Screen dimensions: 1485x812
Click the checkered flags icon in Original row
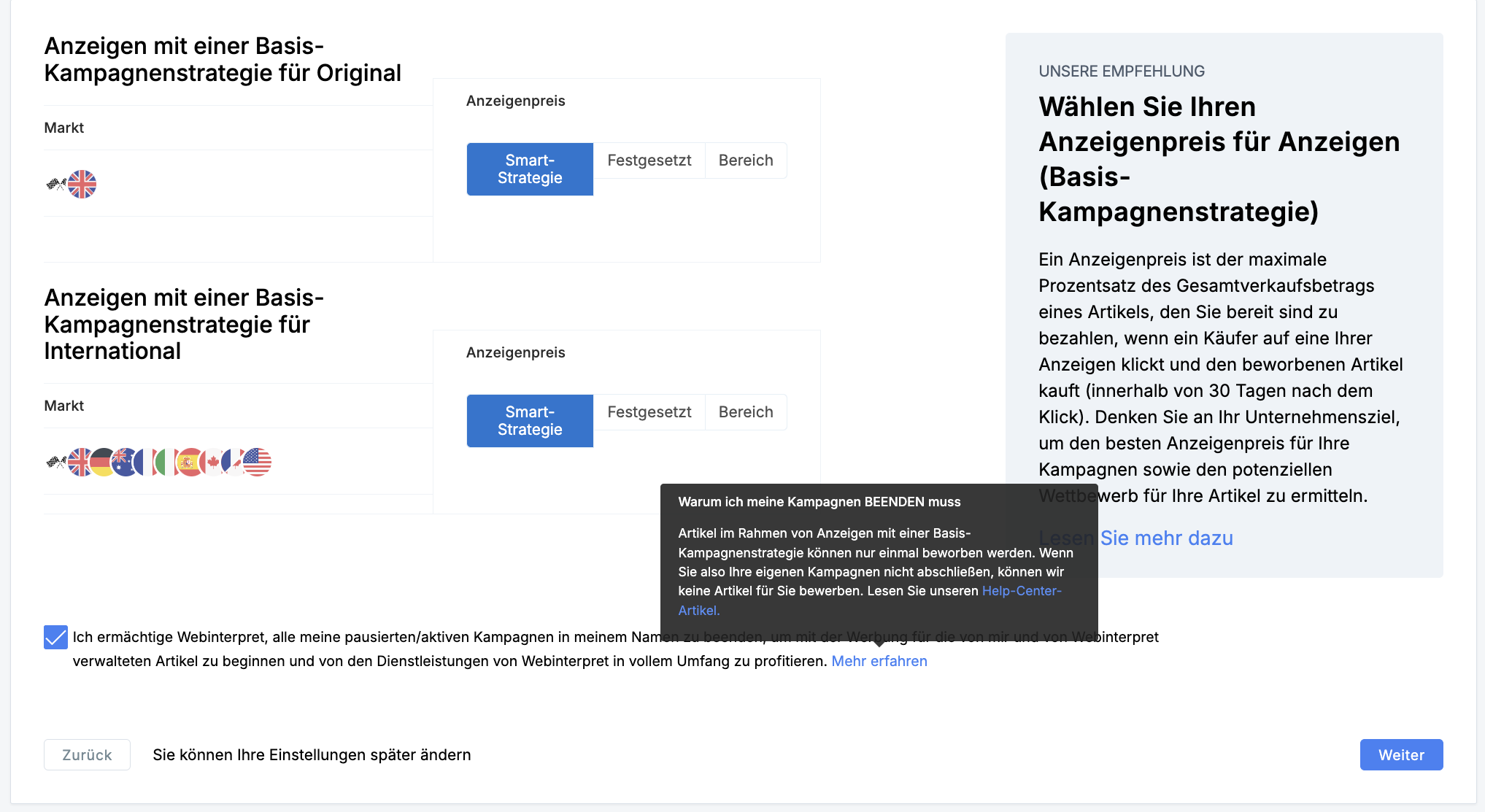coord(55,184)
